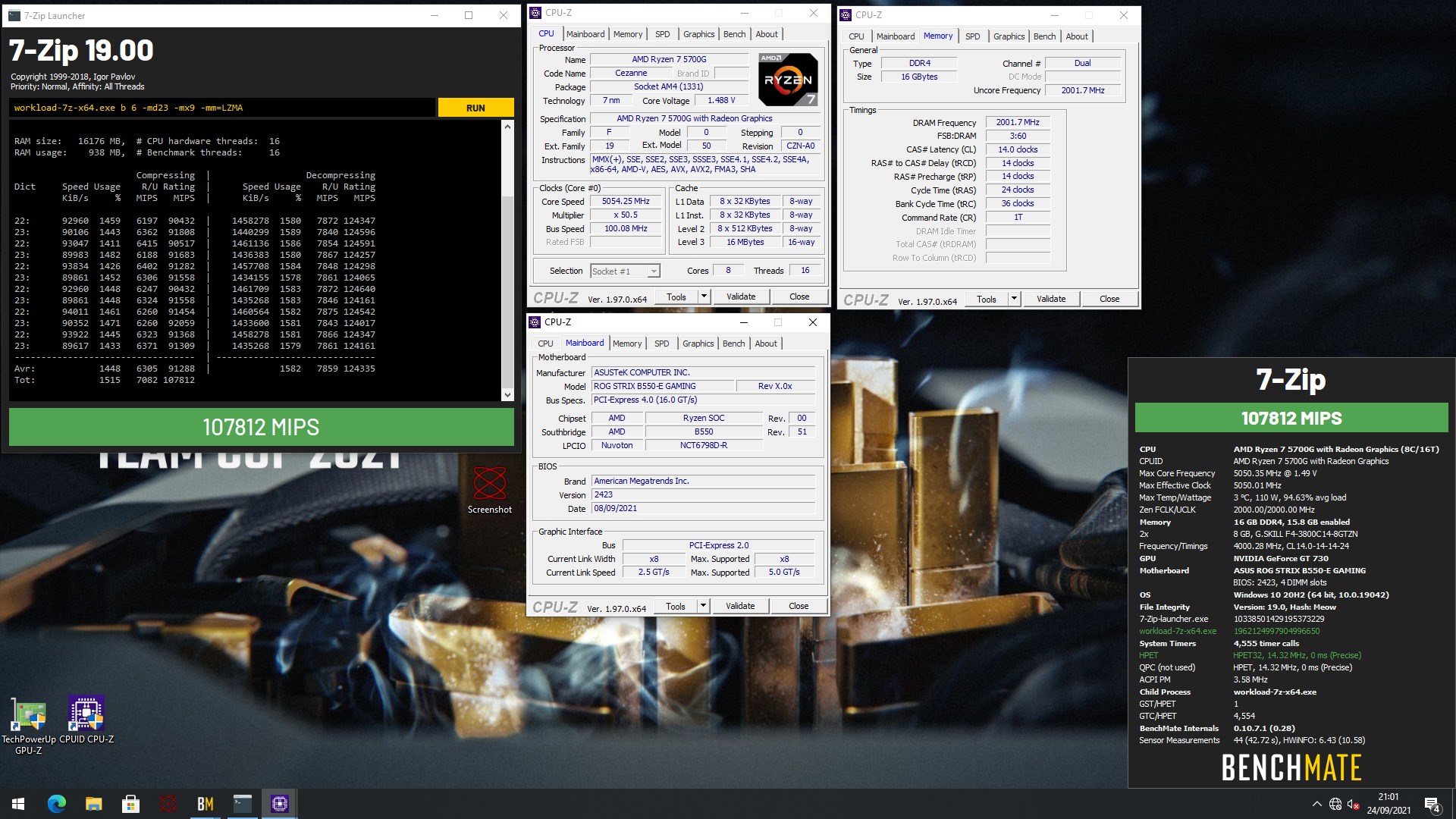
Task: Click the red screenshot tool taskbar icon
Action: tap(168, 804)
